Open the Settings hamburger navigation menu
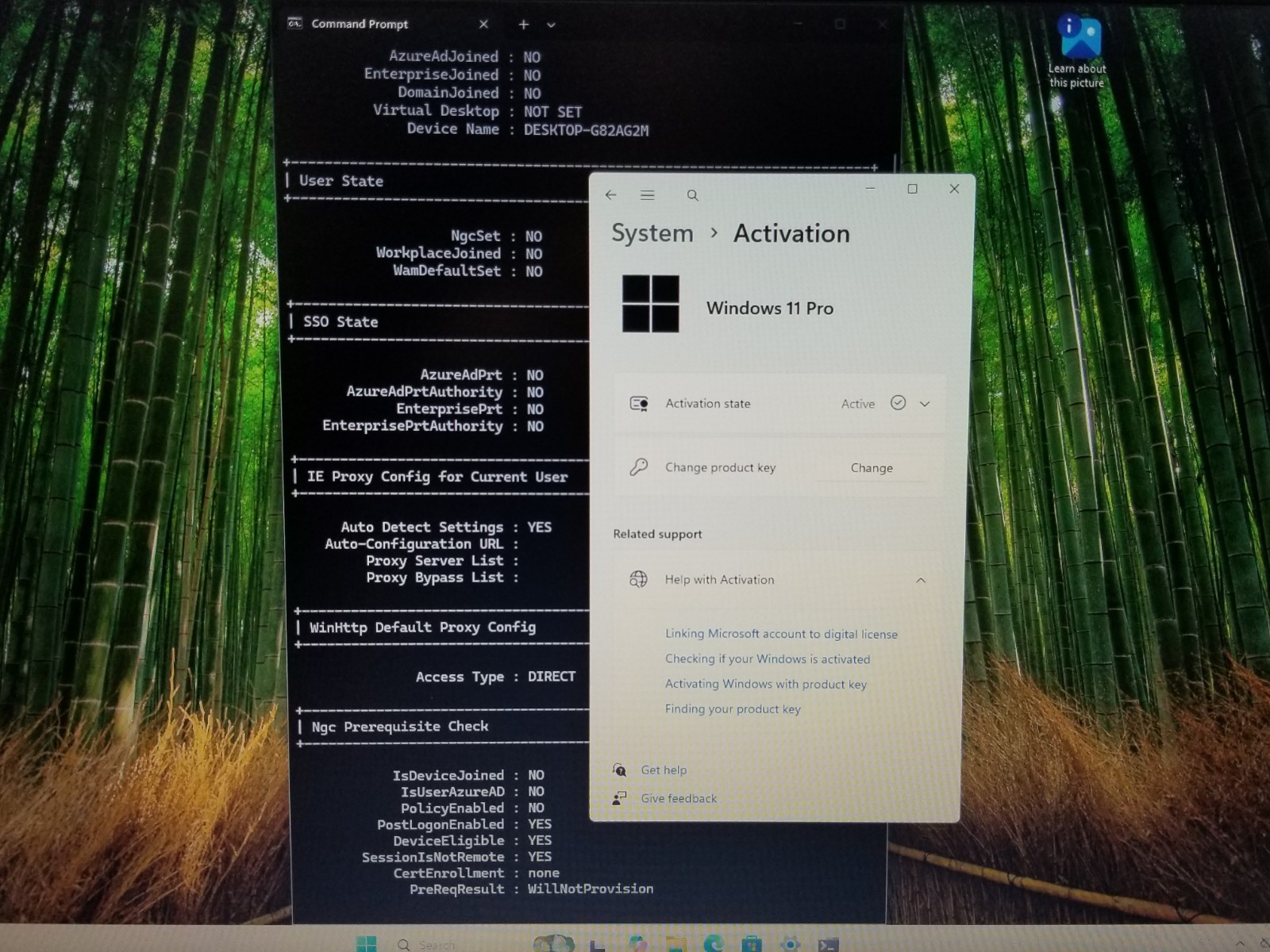Viewport: 1270px width, 952px height. tap(648, 195)
